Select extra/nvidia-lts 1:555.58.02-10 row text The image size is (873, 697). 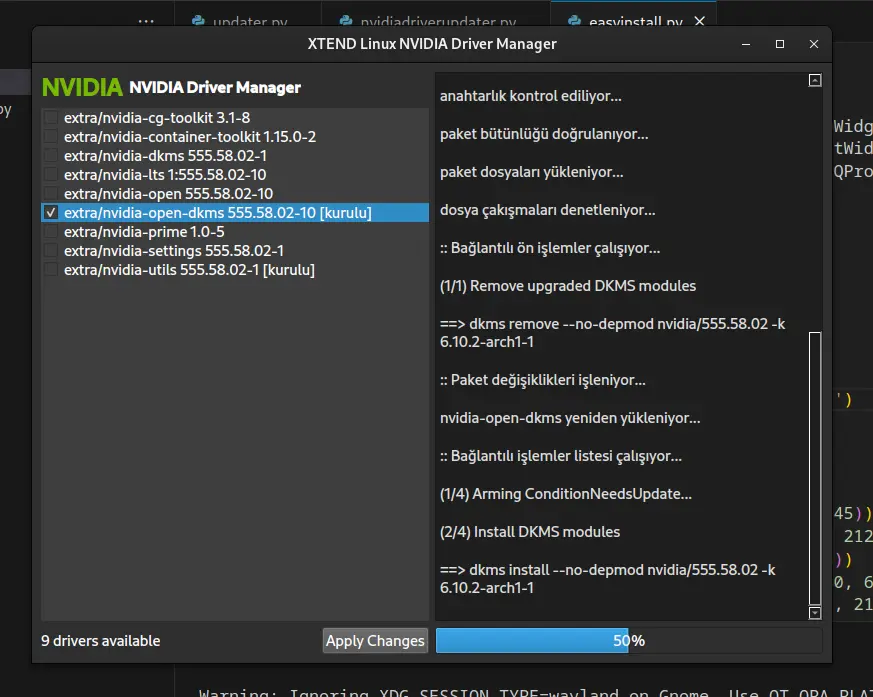[165, 174]
